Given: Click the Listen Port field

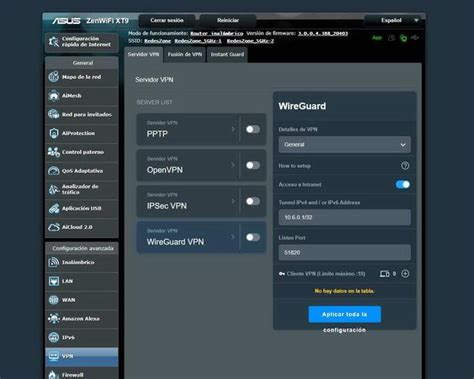Looking at the screenshot, I should [x=345, y=253].
